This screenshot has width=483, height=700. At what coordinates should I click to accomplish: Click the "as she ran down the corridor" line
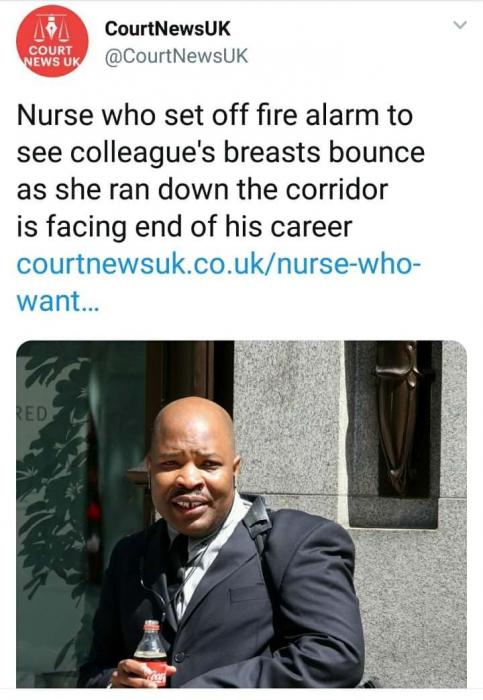(202, 190)
